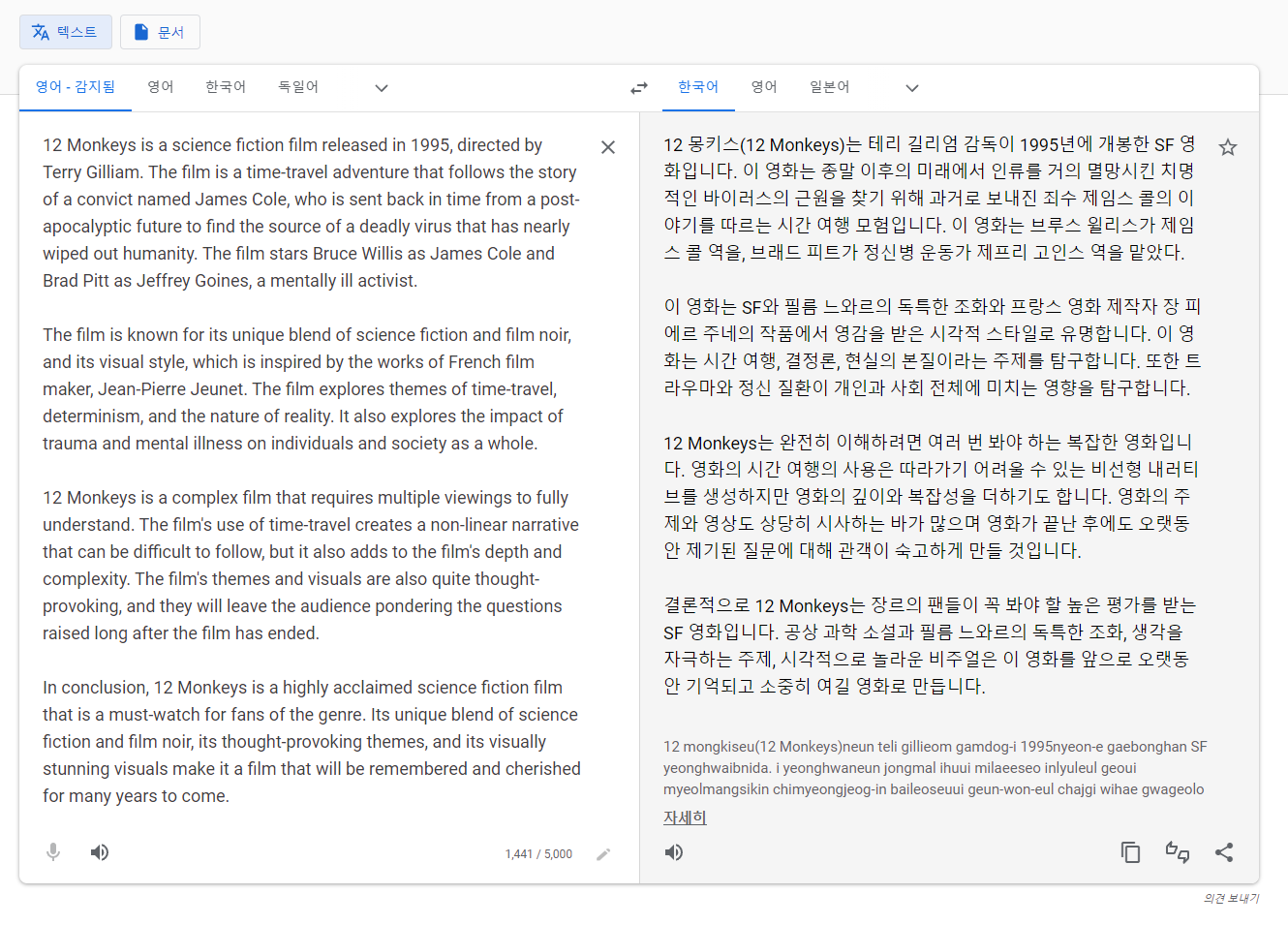The image size is (1288, 925).
Task: Clear the source text
Action: [x=608, y=147]
